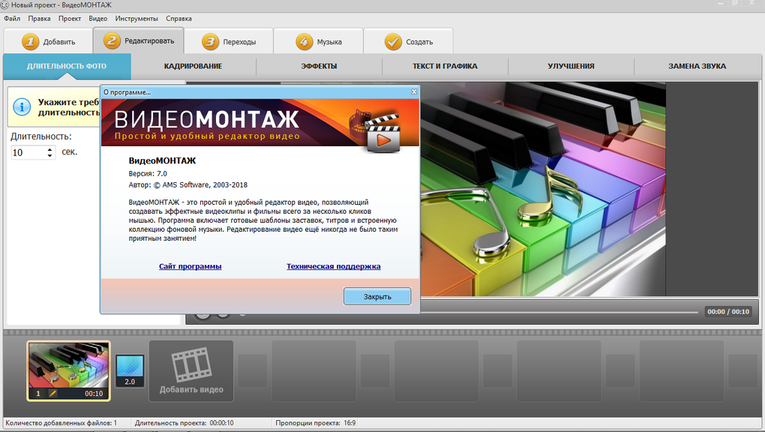Click the Автор: AMS Software line

pos(188,185)
